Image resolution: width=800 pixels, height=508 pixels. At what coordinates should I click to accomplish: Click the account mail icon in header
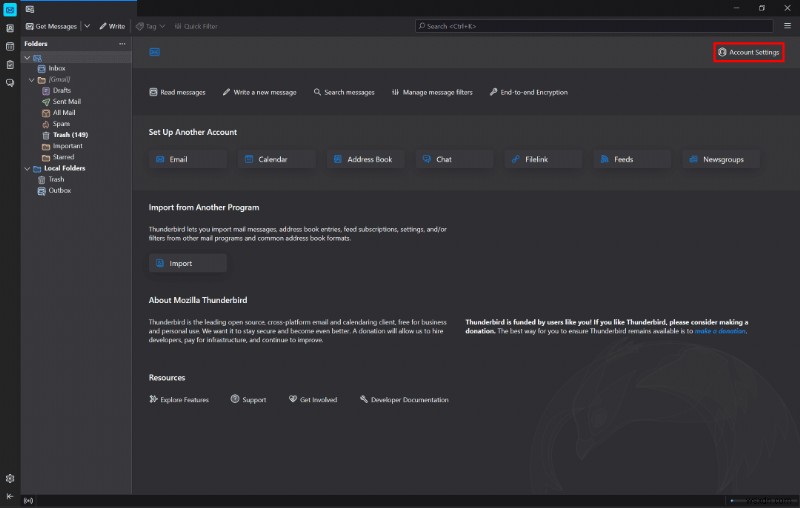point(155,52)
